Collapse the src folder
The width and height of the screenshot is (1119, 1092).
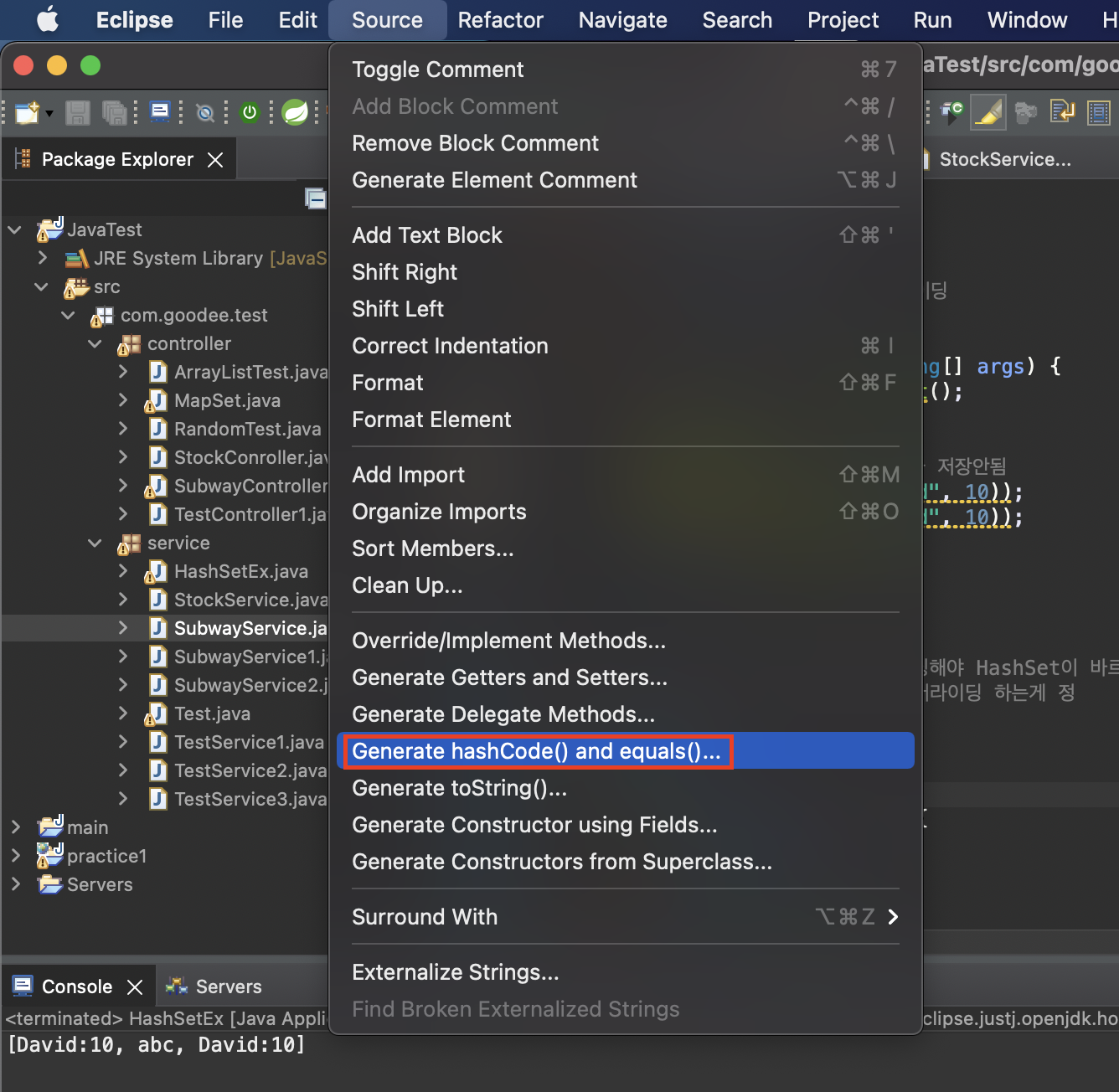pos(41,286)
